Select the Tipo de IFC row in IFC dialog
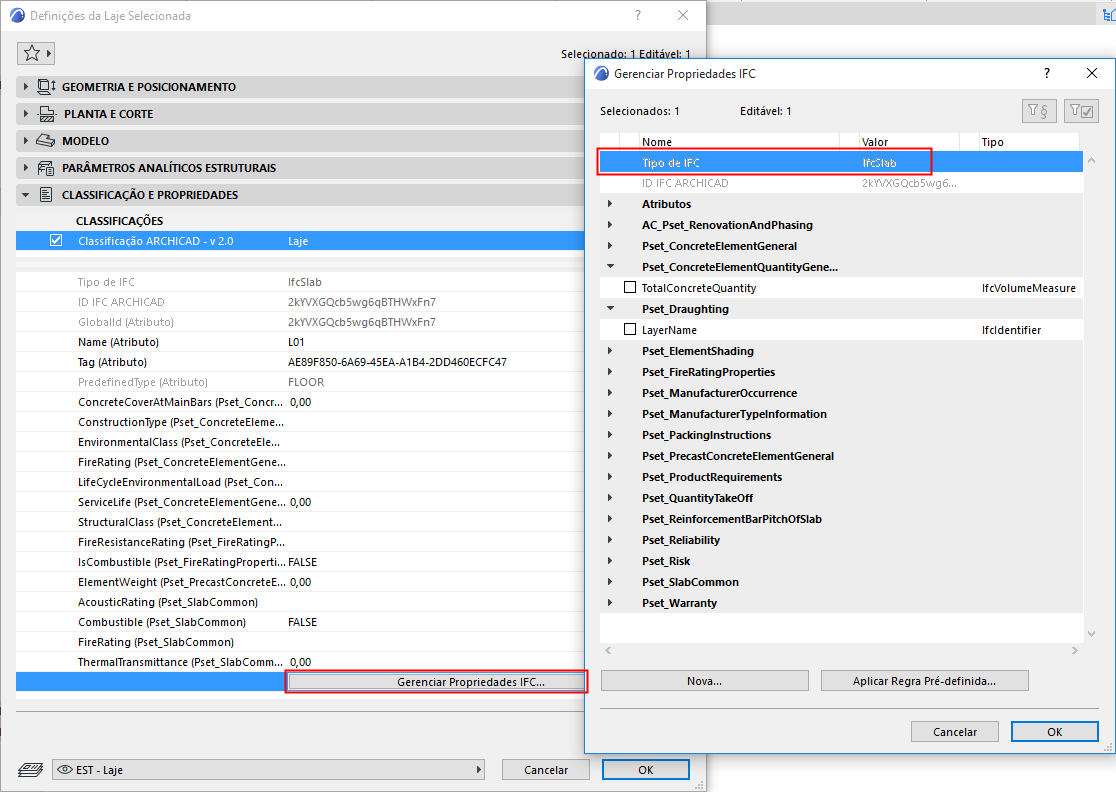Image resolution: width=1116 pixels, height=792 pixels. click(841, 162)
